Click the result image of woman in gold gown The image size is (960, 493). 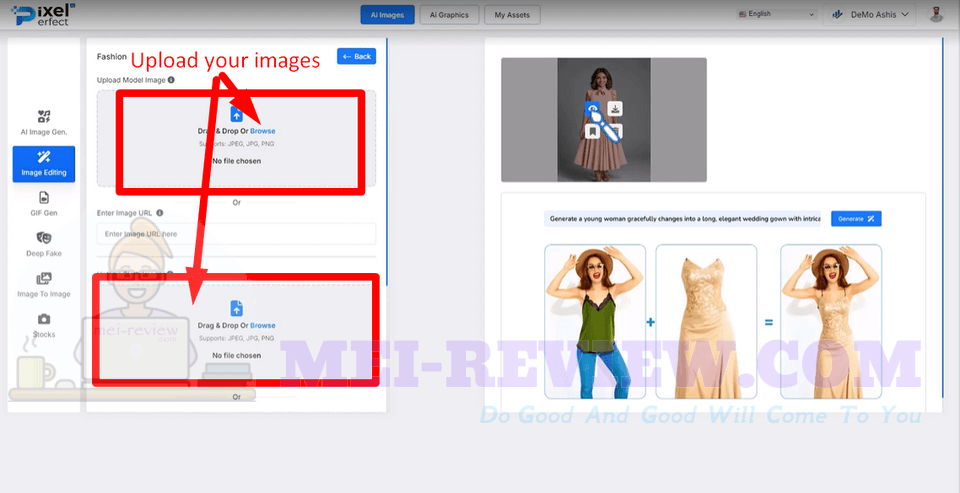click(831, 322)
